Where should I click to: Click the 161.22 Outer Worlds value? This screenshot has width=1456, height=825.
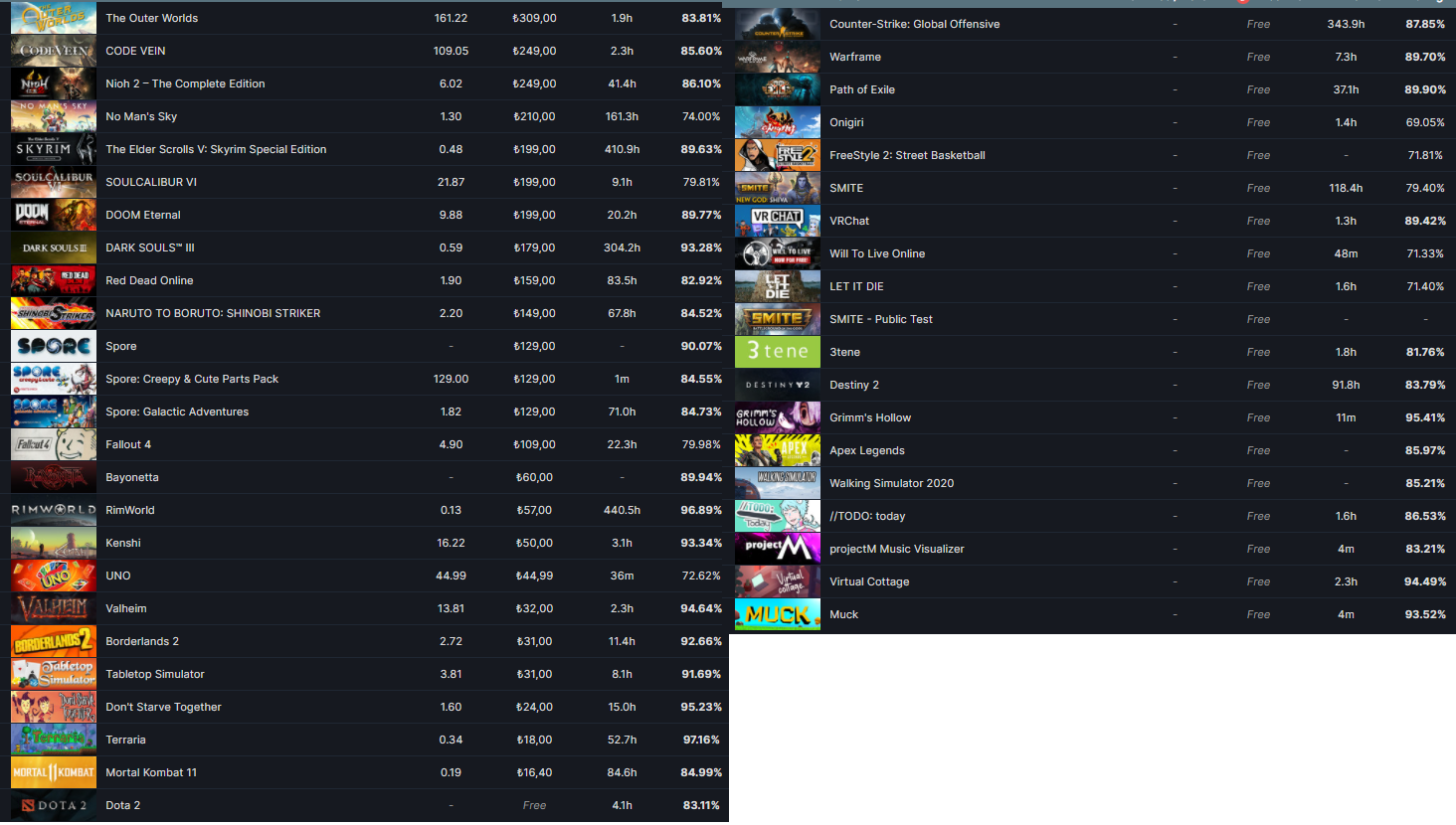(x=451, y=18)
